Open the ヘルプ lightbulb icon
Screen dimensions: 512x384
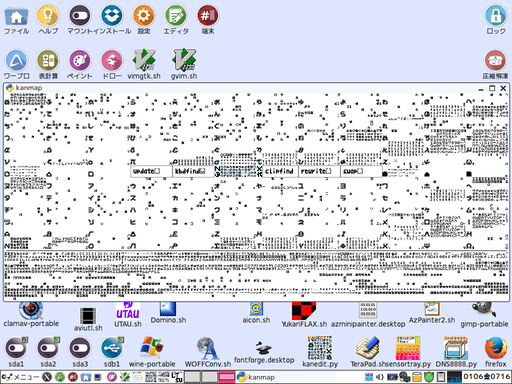(48, 16)
